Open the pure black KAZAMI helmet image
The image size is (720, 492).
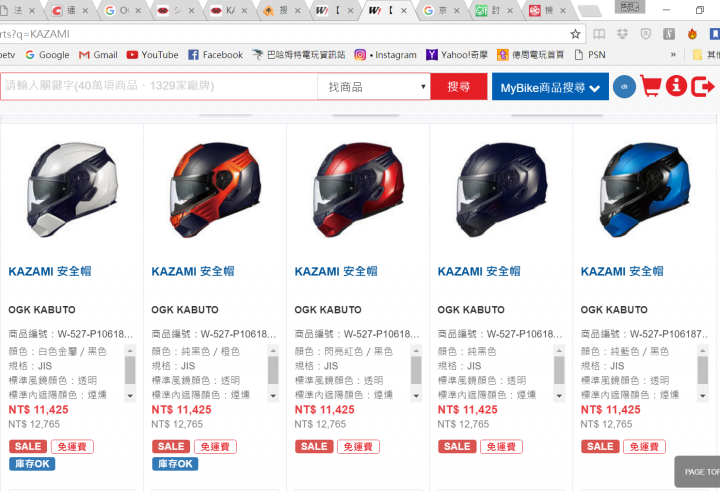pyautogui.click(x=501, y=189)
